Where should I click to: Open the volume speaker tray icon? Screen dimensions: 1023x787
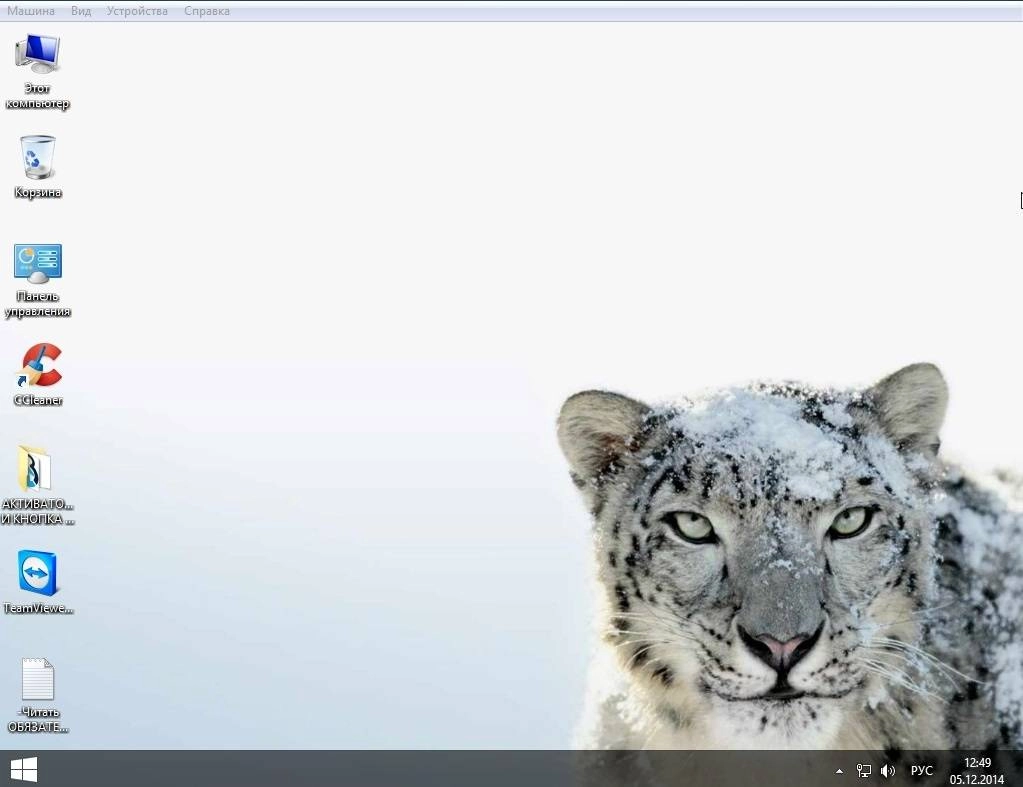(x=887, y=771)
